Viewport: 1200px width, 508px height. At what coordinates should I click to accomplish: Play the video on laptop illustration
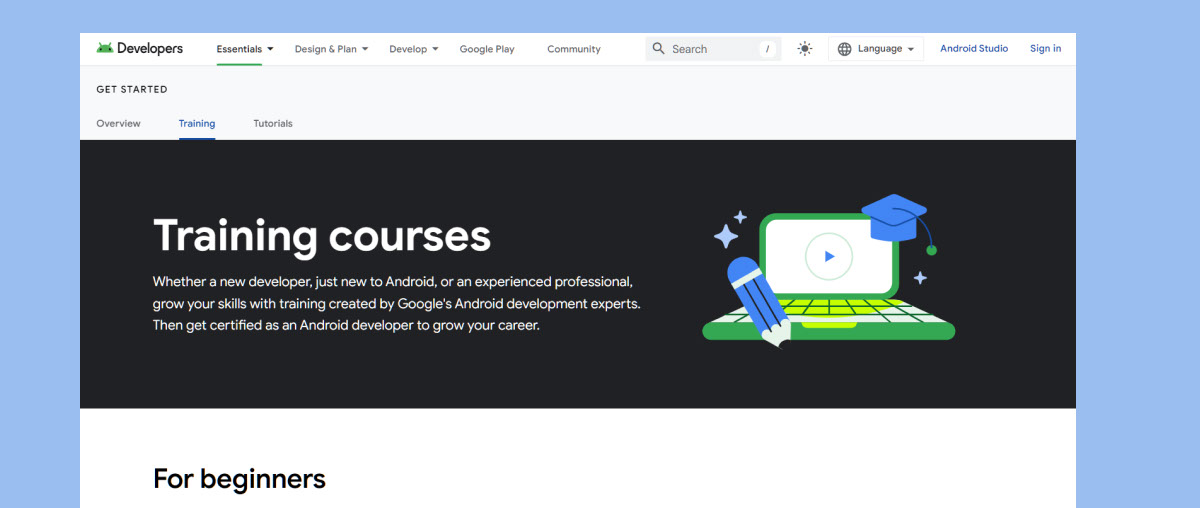click(828, 256)
